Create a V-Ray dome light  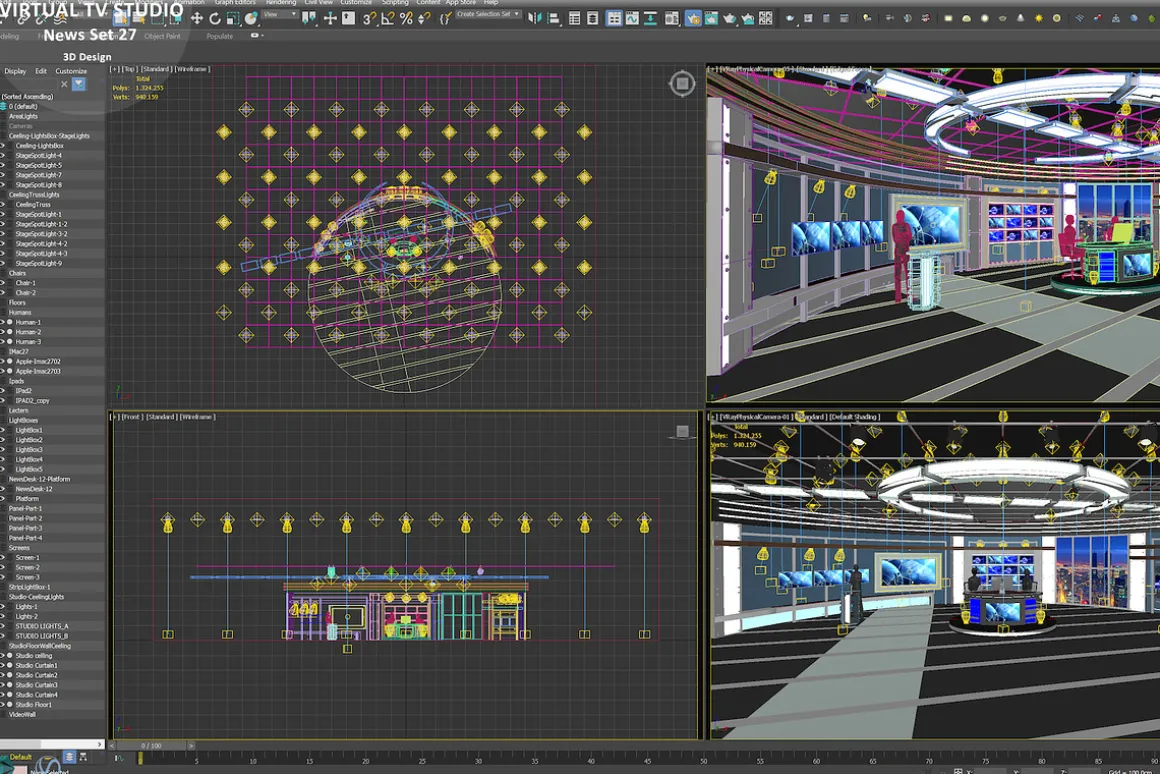(966, 18)
